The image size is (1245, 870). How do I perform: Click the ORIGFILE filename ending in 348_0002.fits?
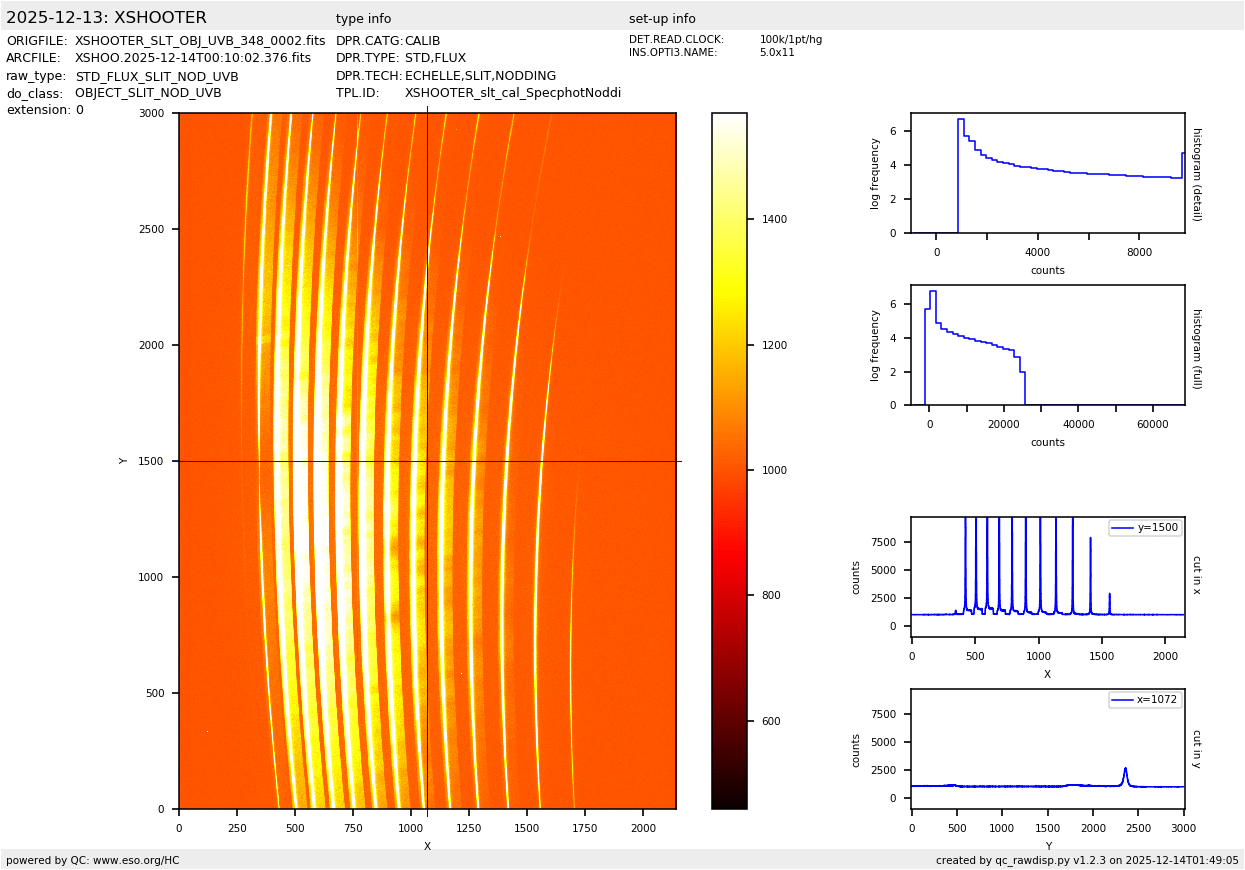tap(200, 41)
